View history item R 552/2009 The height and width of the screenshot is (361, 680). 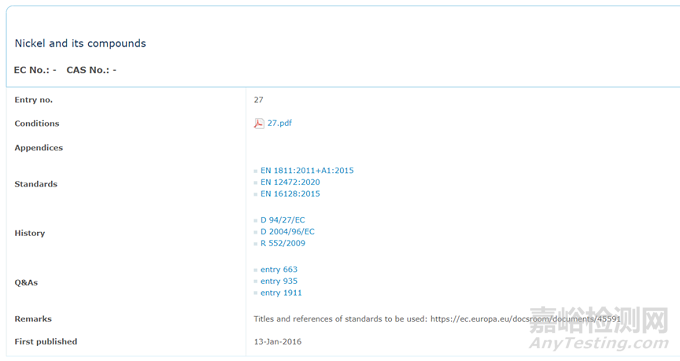point(283,243)
